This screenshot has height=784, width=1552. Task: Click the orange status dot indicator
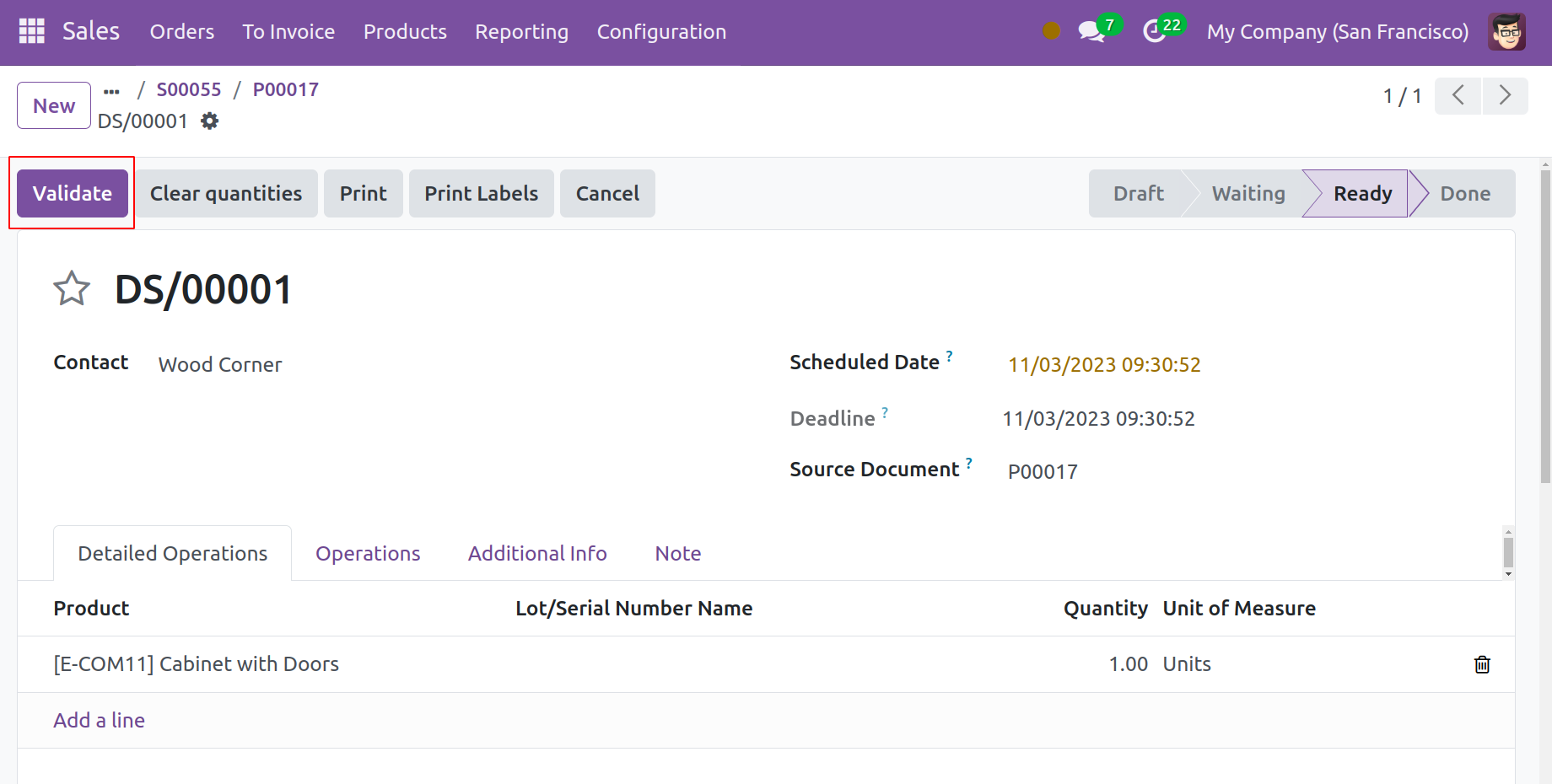1051,31
